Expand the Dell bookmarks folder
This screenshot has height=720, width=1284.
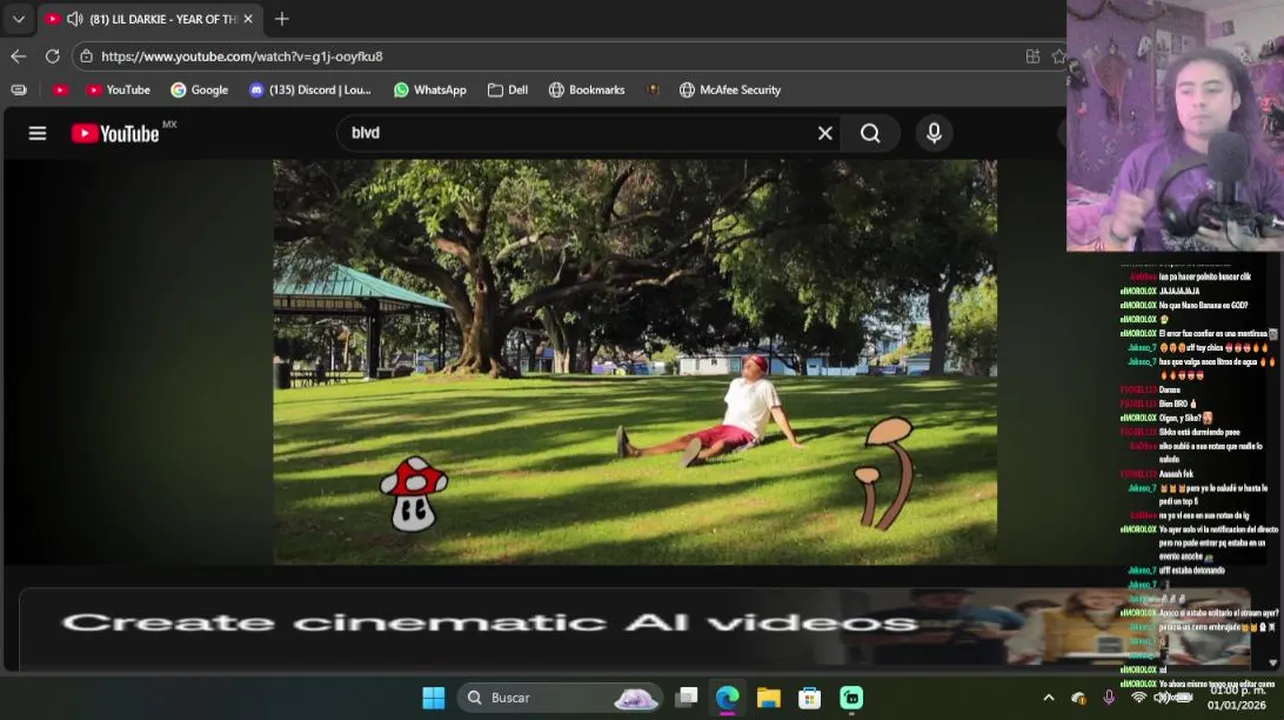coord(508,90)
